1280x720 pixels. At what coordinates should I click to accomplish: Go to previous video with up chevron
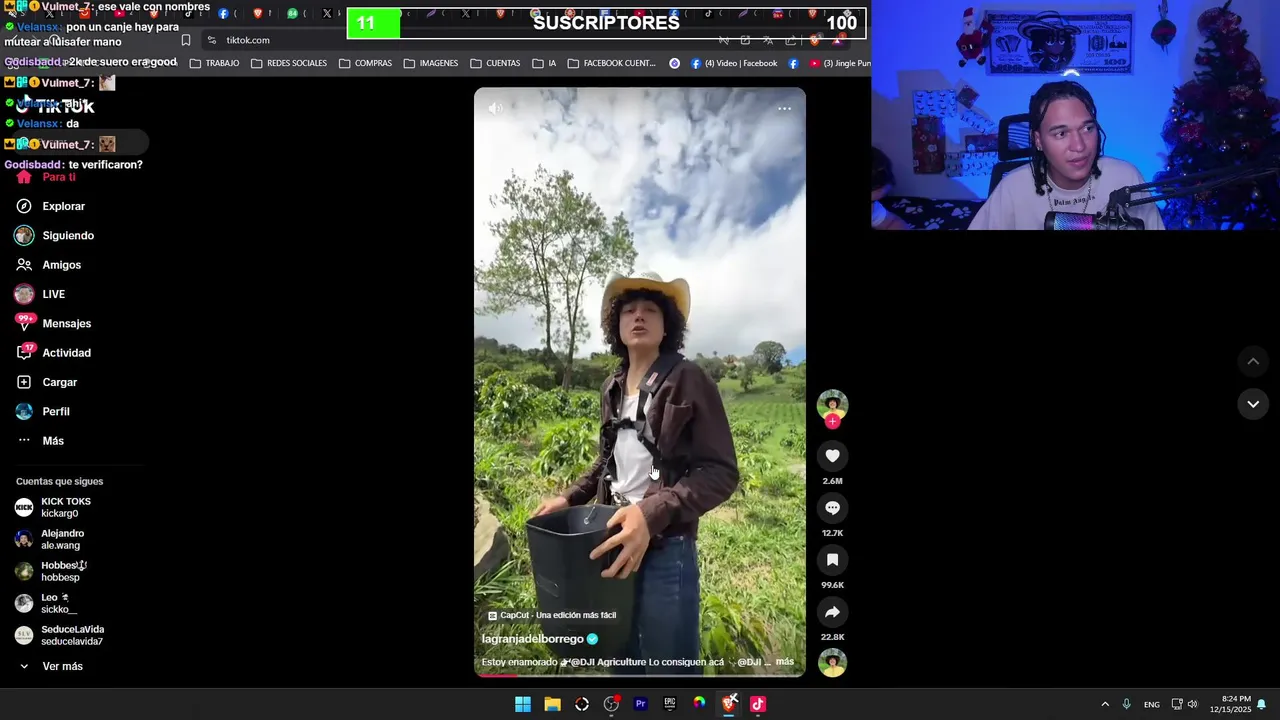1253,361
